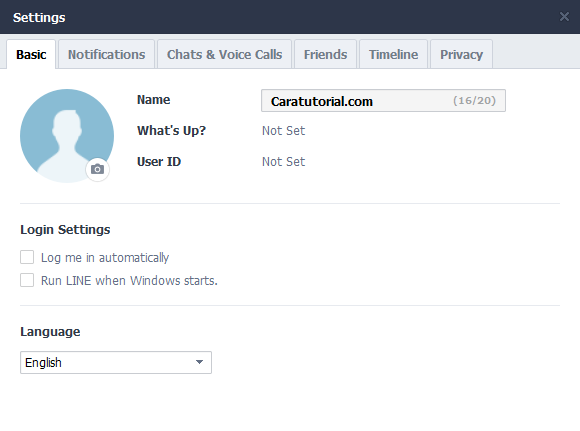
Task: Click the Log me in automatically label
Action: pos(105,257)
